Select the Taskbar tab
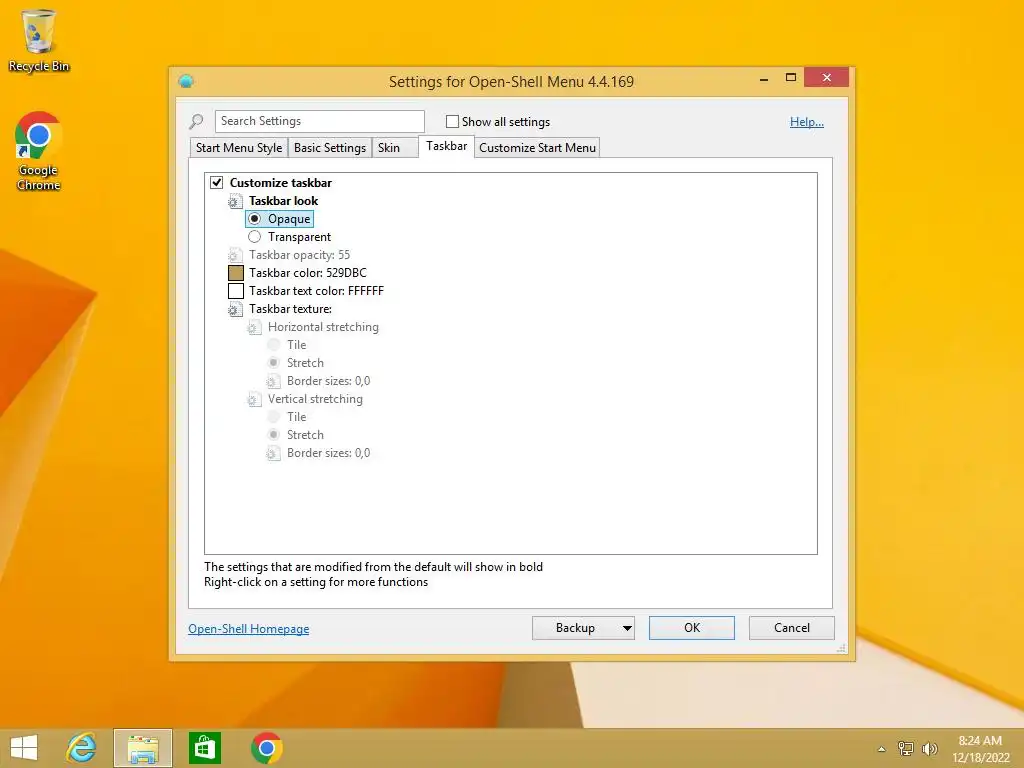1024x768 pixels. (447, 146)
